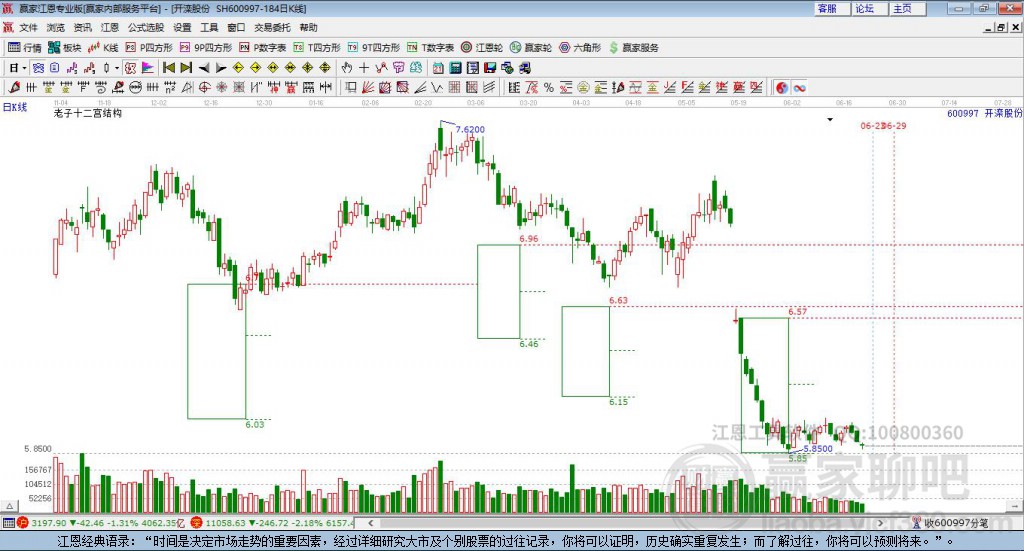
Task: Open the 资讯 menu
Action: point(82,27)
